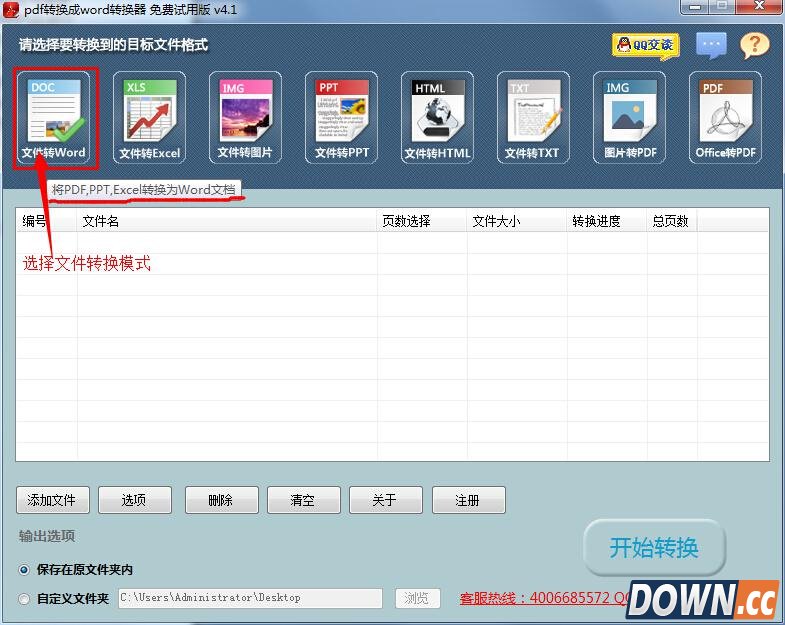The width and height of the screenshot is (785, 625).
Task: Select the 文件转Word conversion mode
Action: (54, 118)
